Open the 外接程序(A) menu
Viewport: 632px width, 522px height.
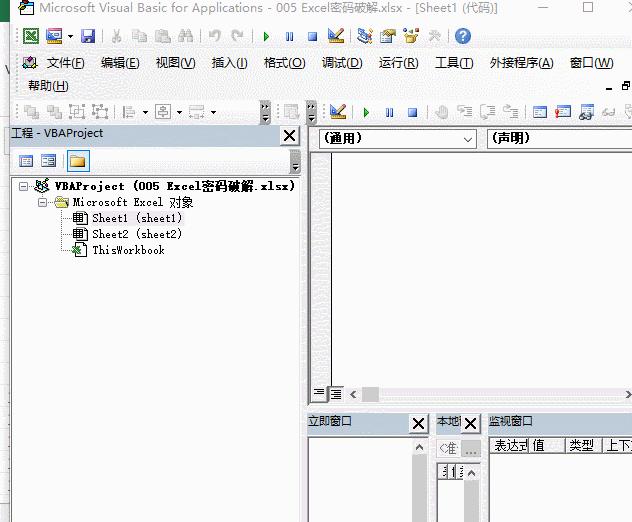click(x=521, y=63)
